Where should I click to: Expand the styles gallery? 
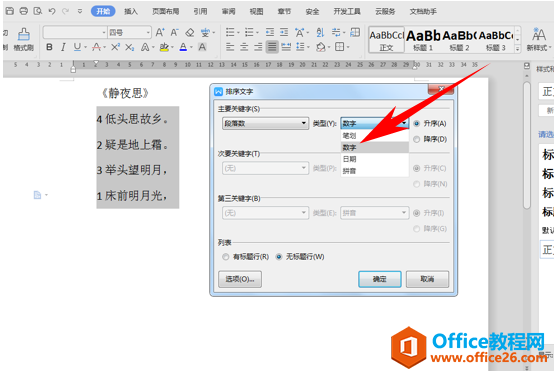[x=518, y=49]
